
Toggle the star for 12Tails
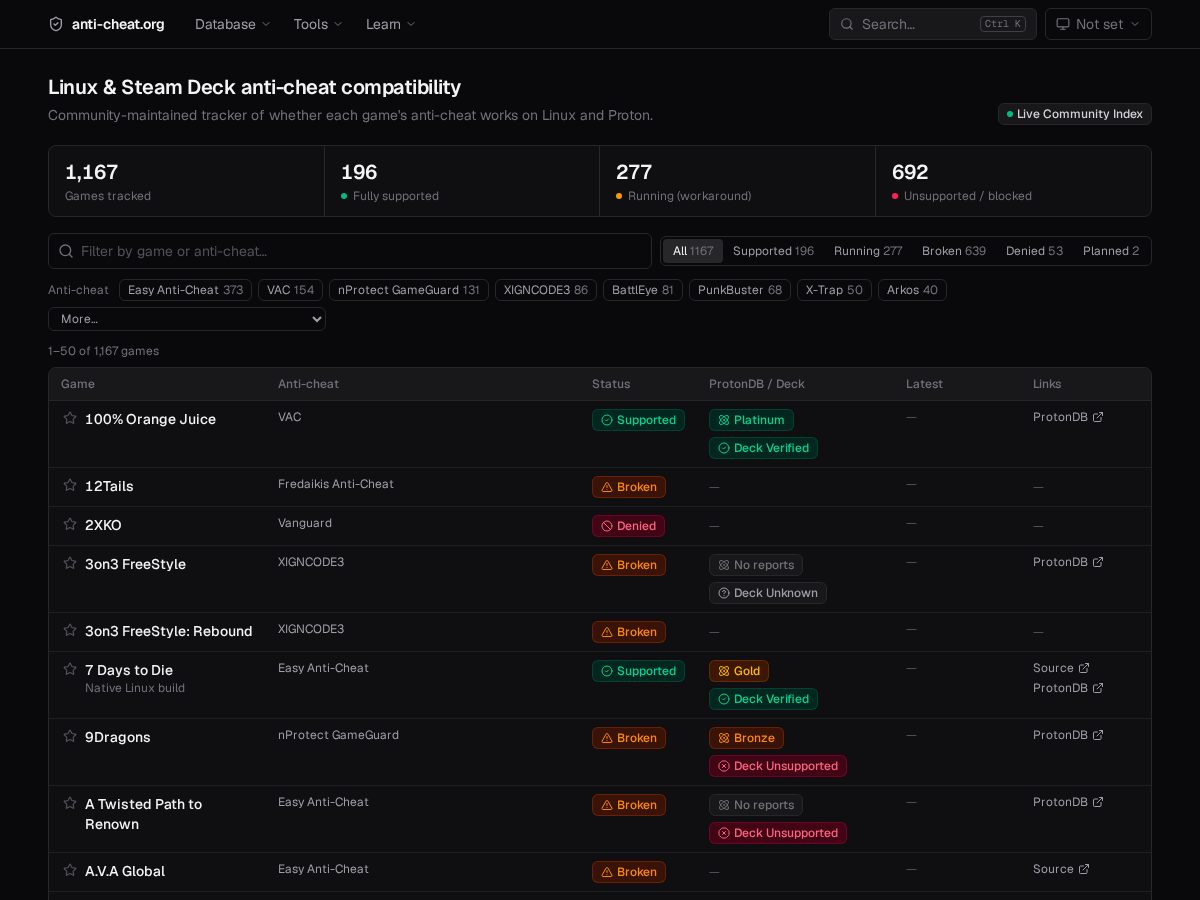[x=70, y=485]
